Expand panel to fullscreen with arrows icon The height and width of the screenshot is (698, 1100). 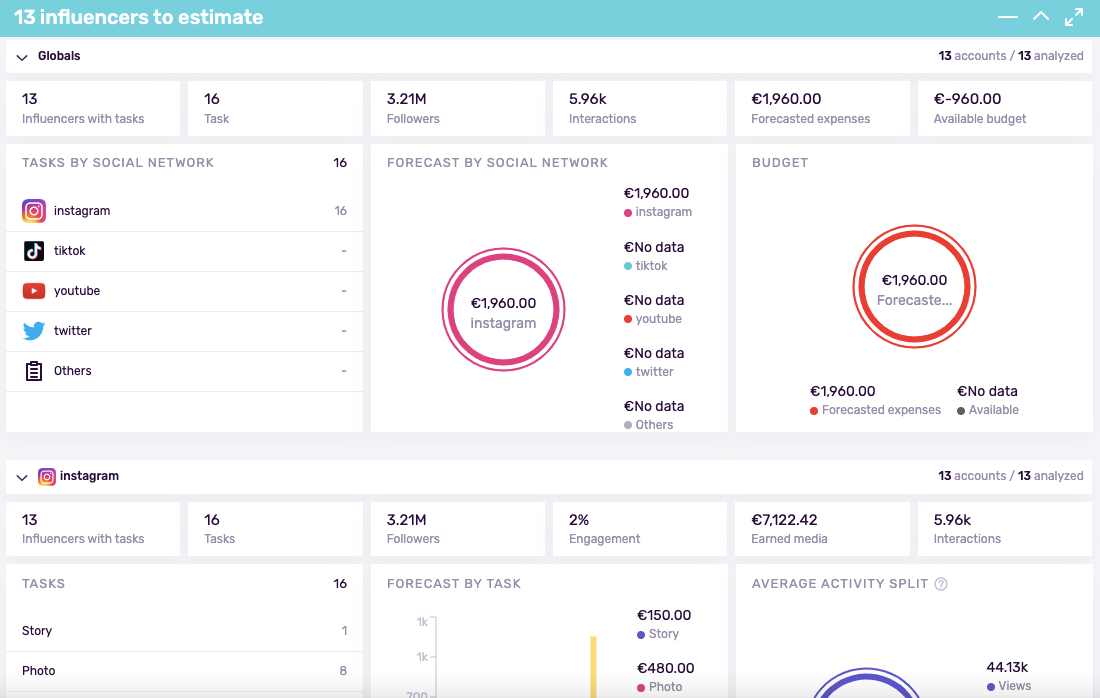(1074, 17)
